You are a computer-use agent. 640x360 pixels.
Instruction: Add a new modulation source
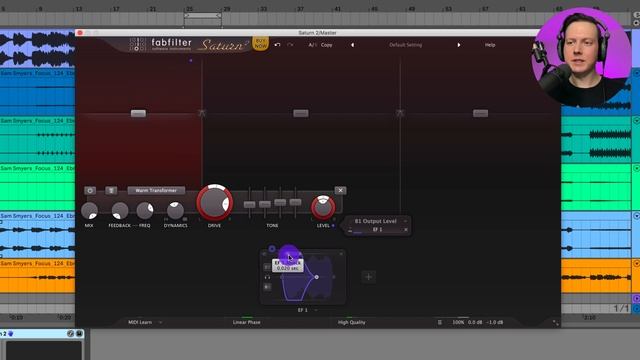point(369,277)
